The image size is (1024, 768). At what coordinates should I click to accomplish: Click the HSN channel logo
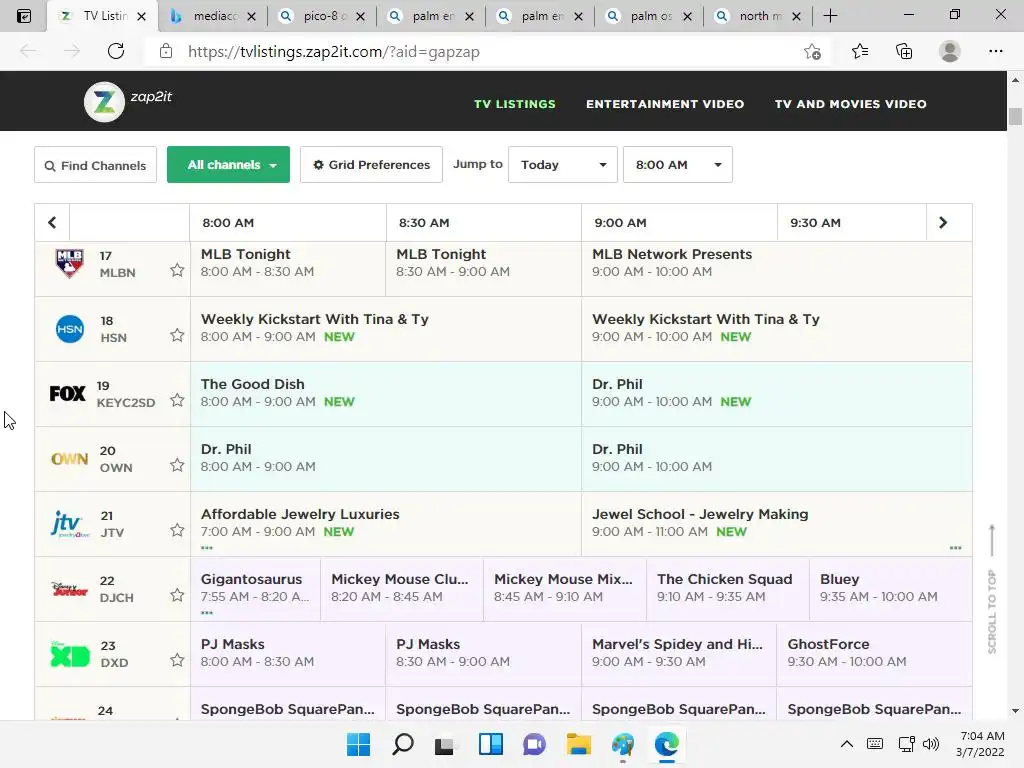click(70, 328)
